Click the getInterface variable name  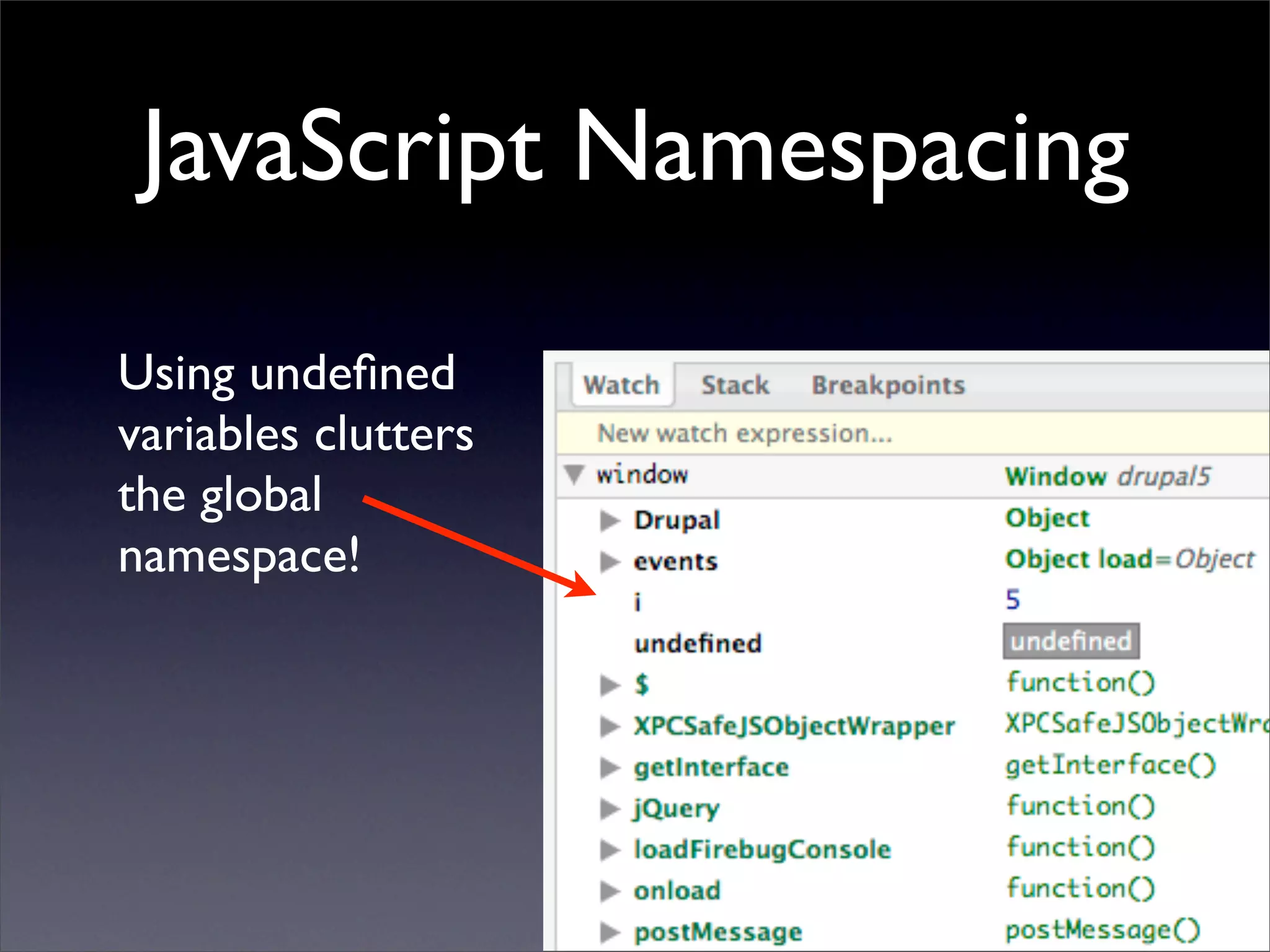[x=711, y=767]
